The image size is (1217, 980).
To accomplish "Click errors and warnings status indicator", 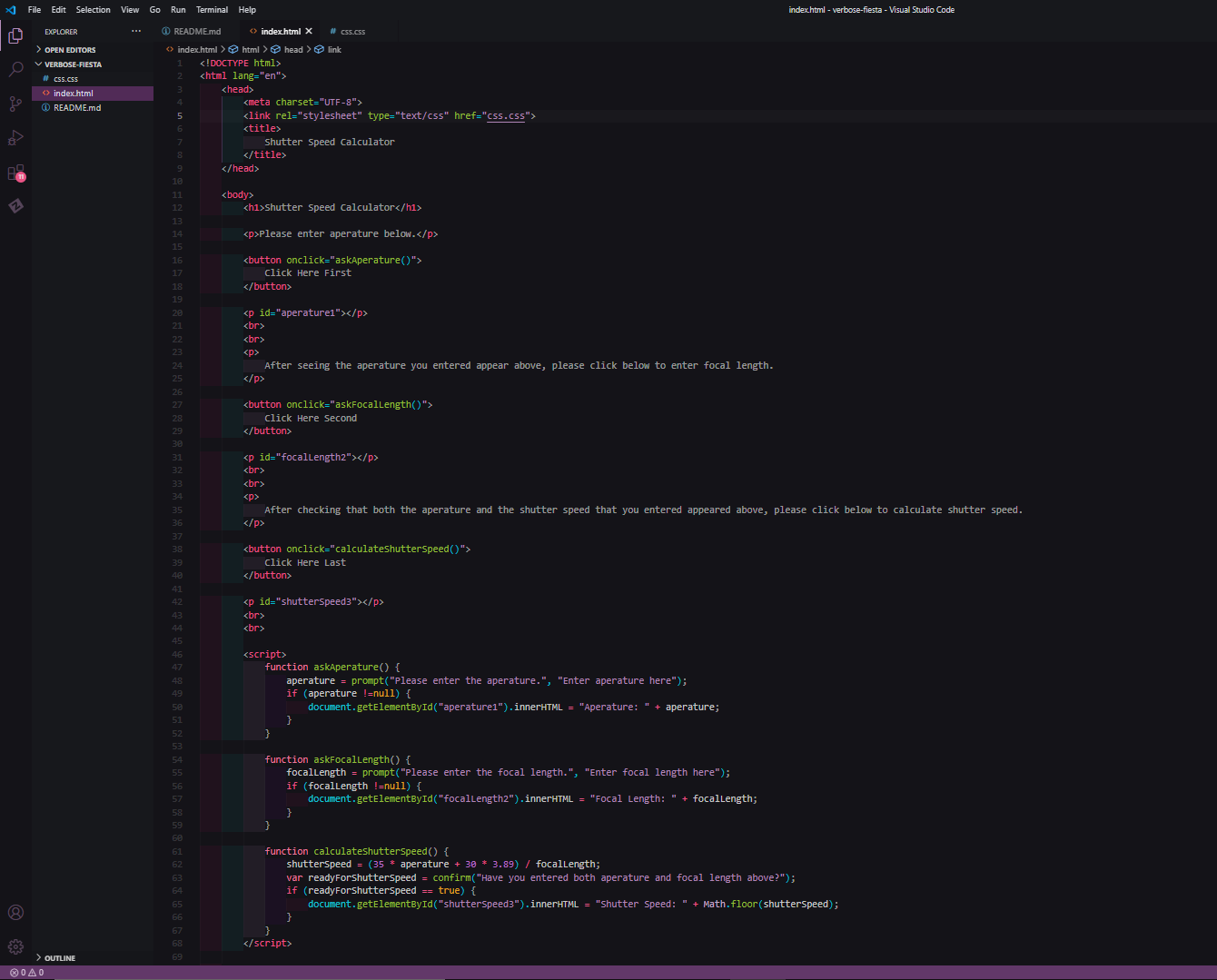I will point(26,973).
